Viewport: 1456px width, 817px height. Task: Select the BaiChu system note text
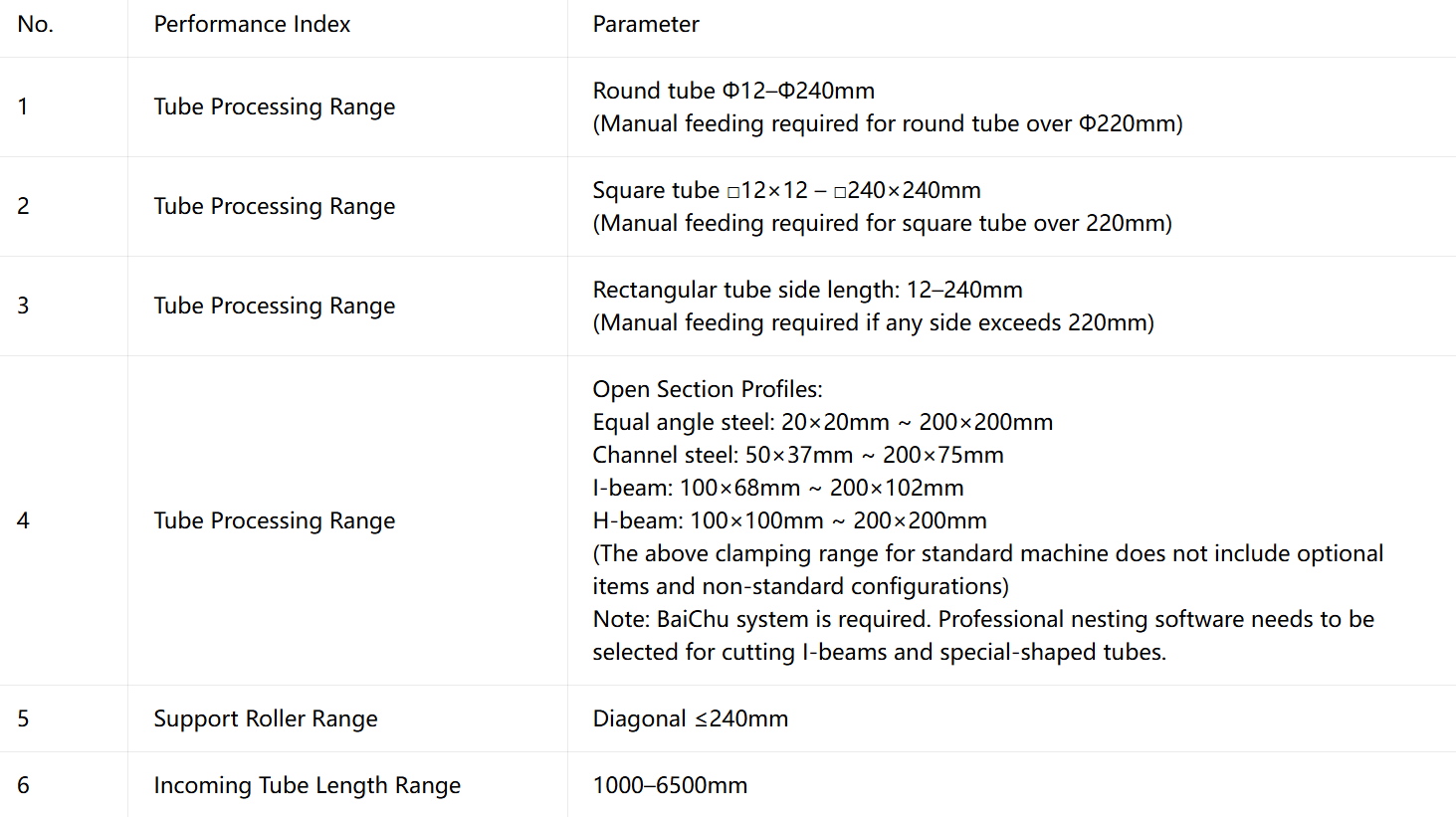983,635
